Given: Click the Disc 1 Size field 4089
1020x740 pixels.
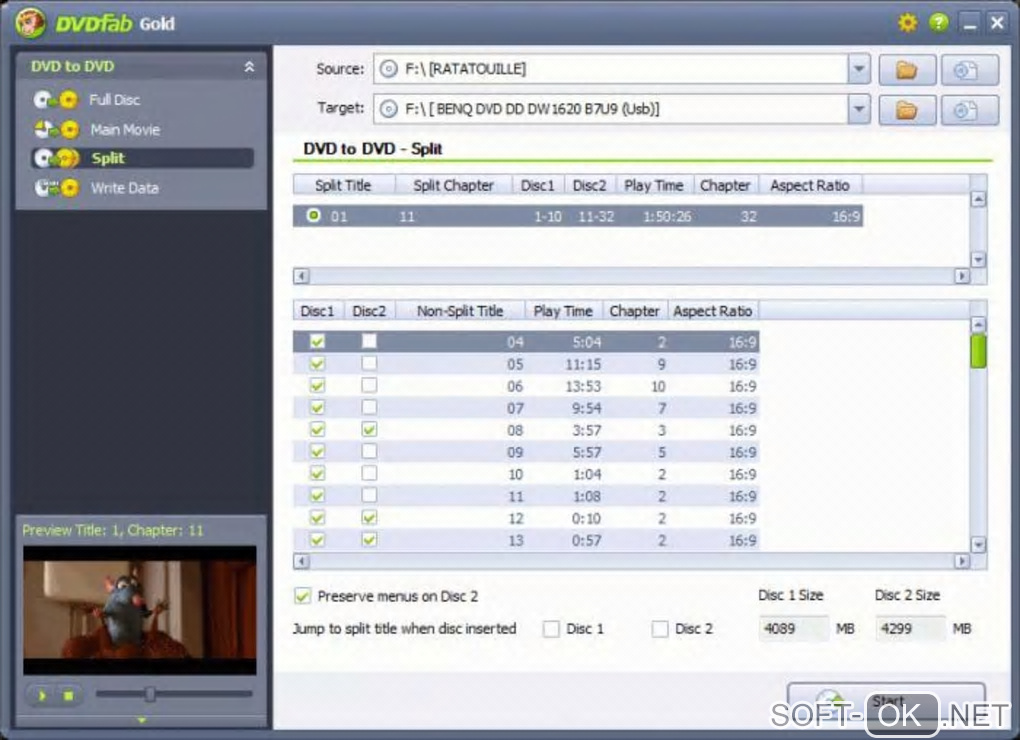Looking at the screenshot, I should coord(793,629).
